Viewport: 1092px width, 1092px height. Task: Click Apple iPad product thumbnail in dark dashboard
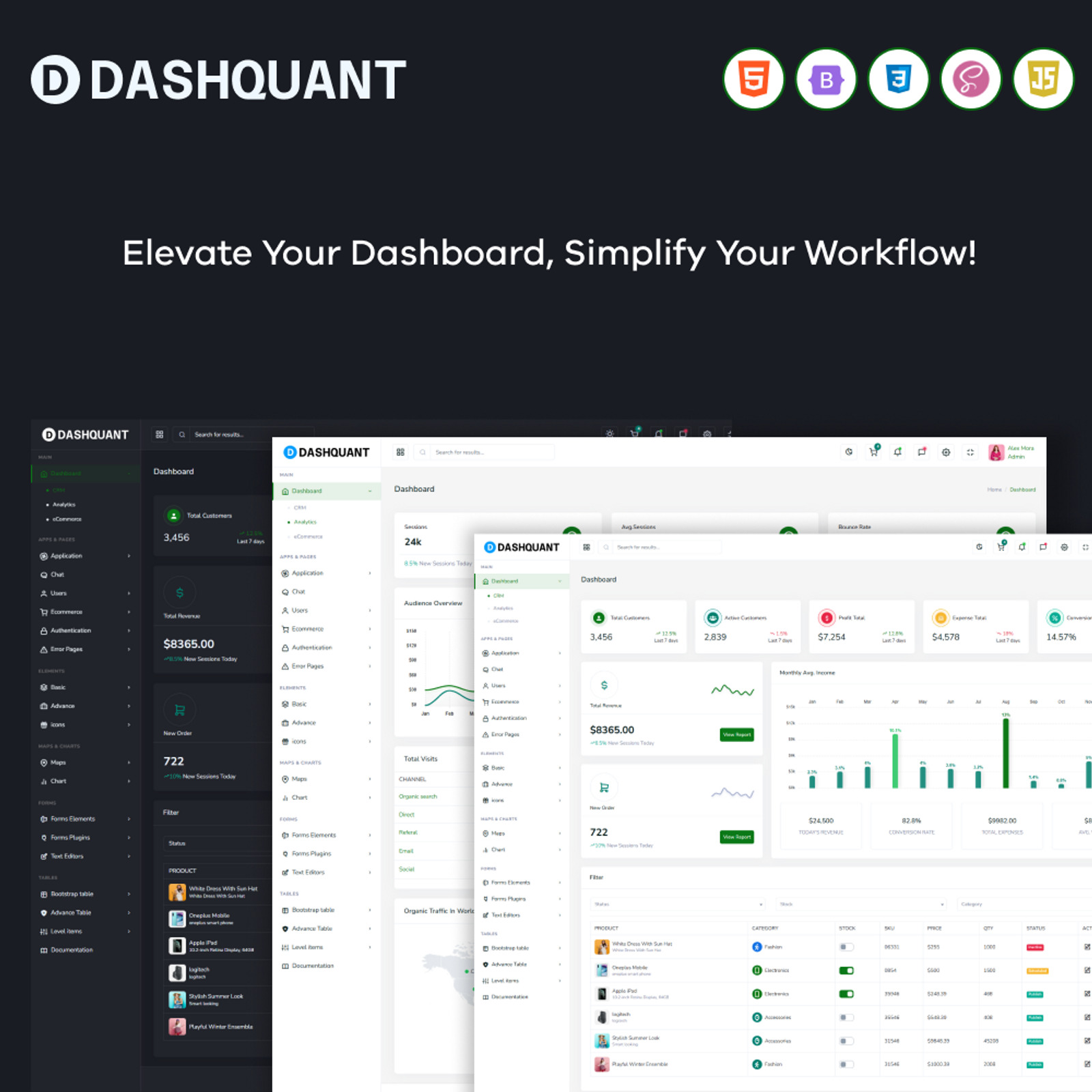(x=177, y=945)
